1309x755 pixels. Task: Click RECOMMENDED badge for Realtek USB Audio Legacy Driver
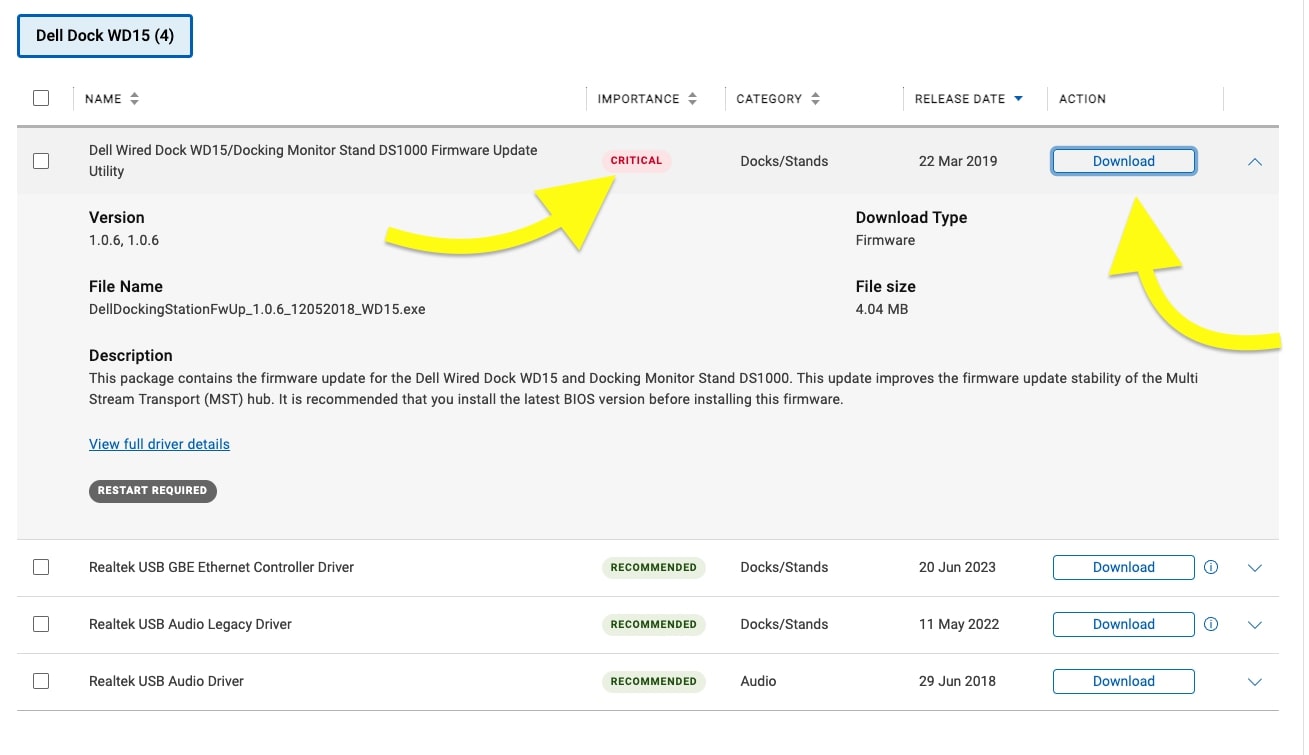[653, 624]
